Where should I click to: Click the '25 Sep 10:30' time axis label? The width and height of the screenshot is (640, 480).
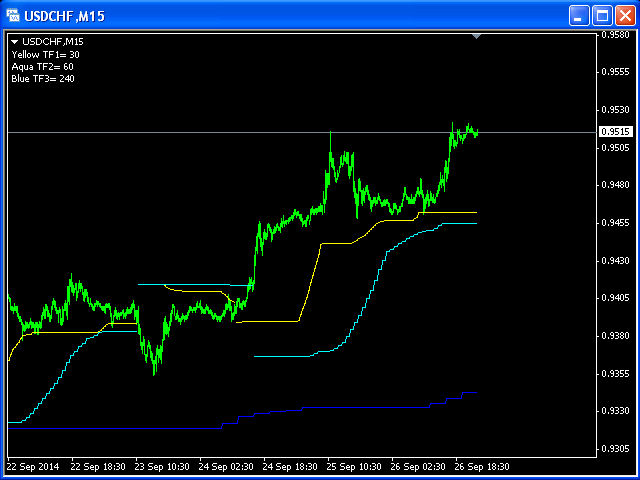[354, 467]
